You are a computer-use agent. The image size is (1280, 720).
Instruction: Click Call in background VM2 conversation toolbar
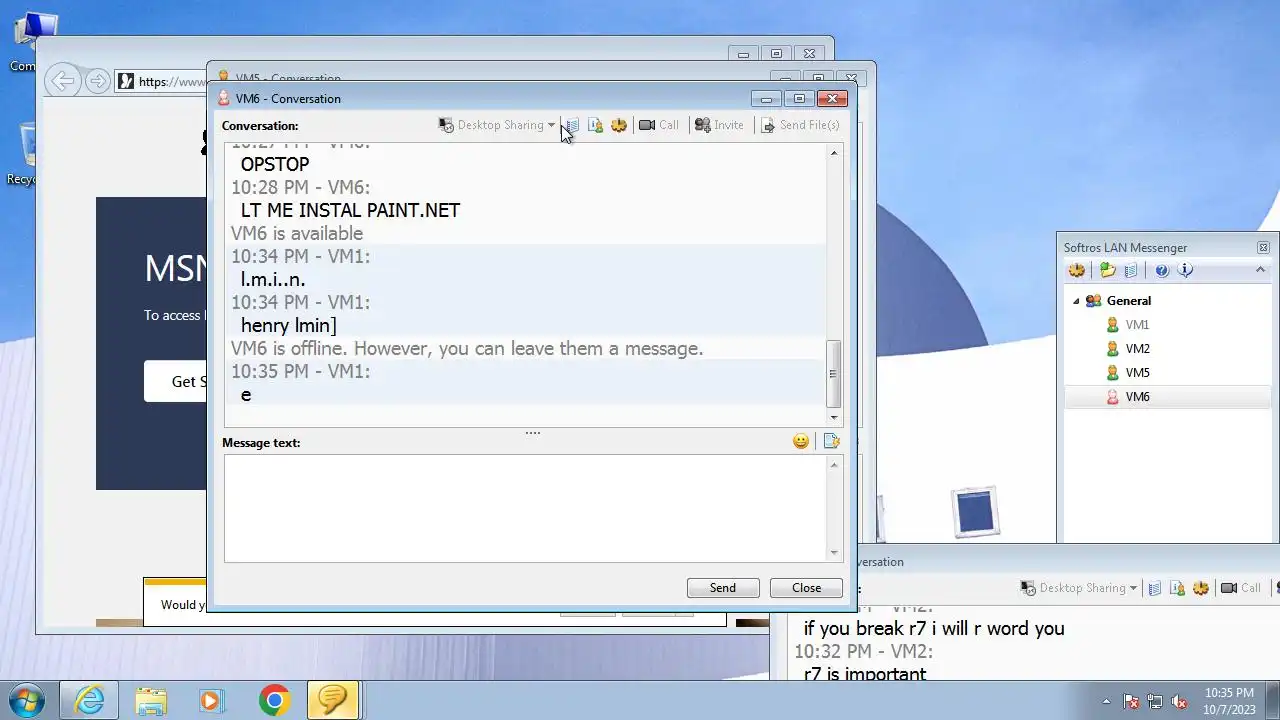[x=1241, y=588]
